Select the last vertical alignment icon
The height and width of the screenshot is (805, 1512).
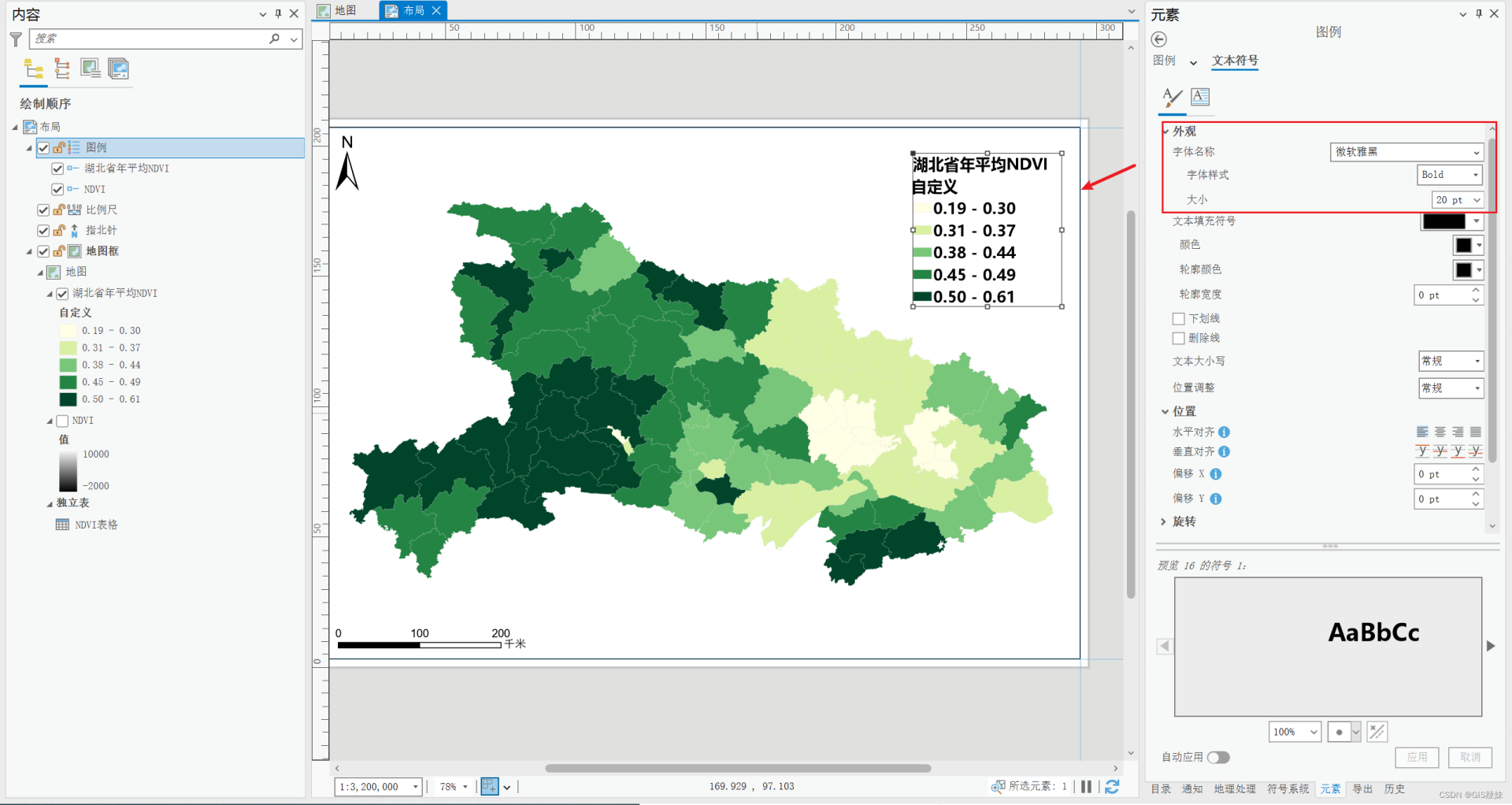(x=1476, y=451)
